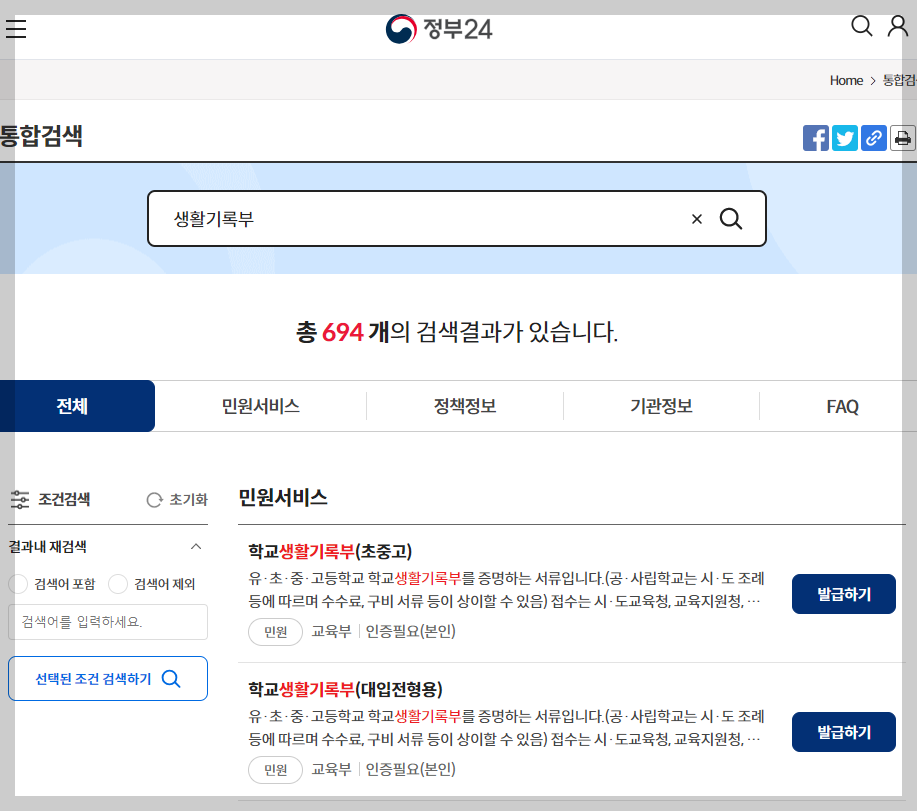This screenshot has width=917, height=811.
Task: Click 발급하기 for 학교생활기록부(초중고)
Action: pos(843,593)
